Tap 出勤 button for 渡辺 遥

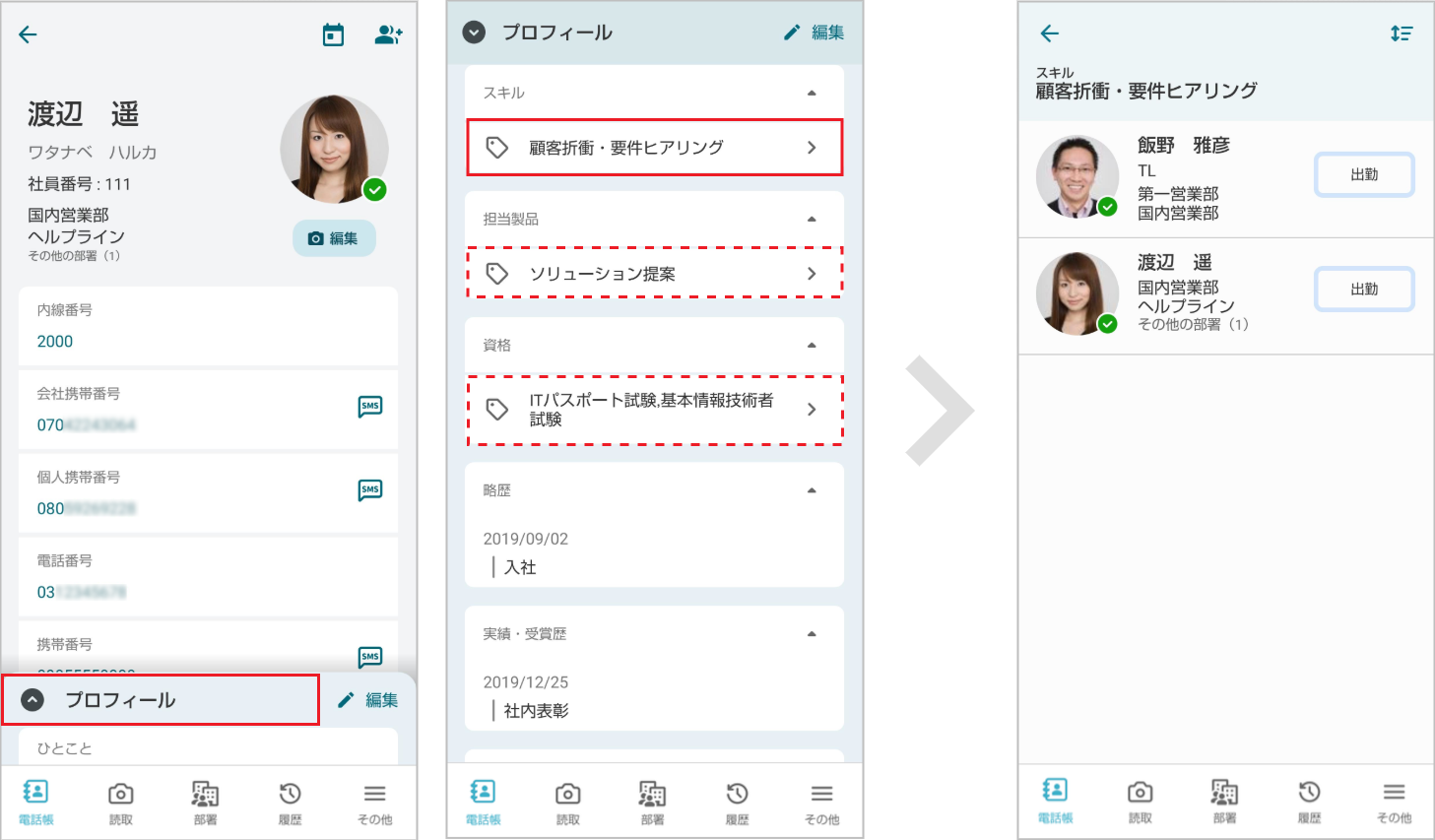click(x=1364, y=290)
